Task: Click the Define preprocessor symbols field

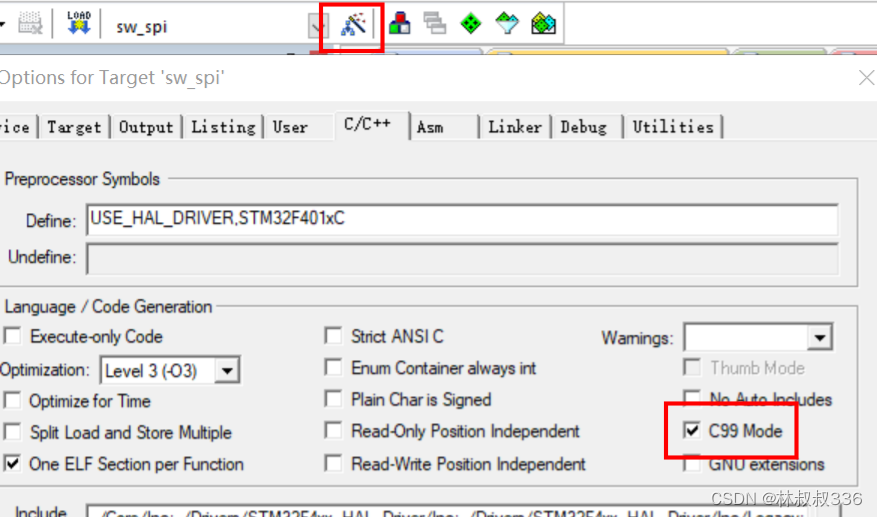Action: pos(462,219)
